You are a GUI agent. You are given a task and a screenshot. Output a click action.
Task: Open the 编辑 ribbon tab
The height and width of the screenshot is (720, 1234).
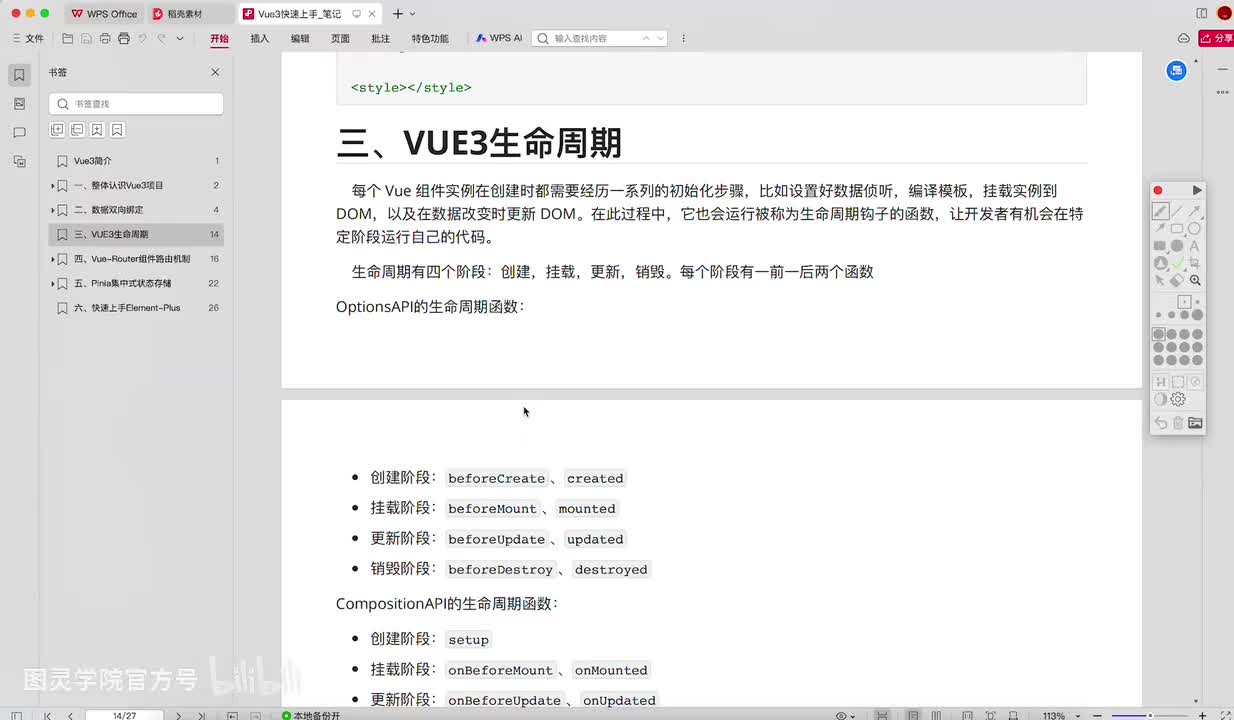point(300,39)
